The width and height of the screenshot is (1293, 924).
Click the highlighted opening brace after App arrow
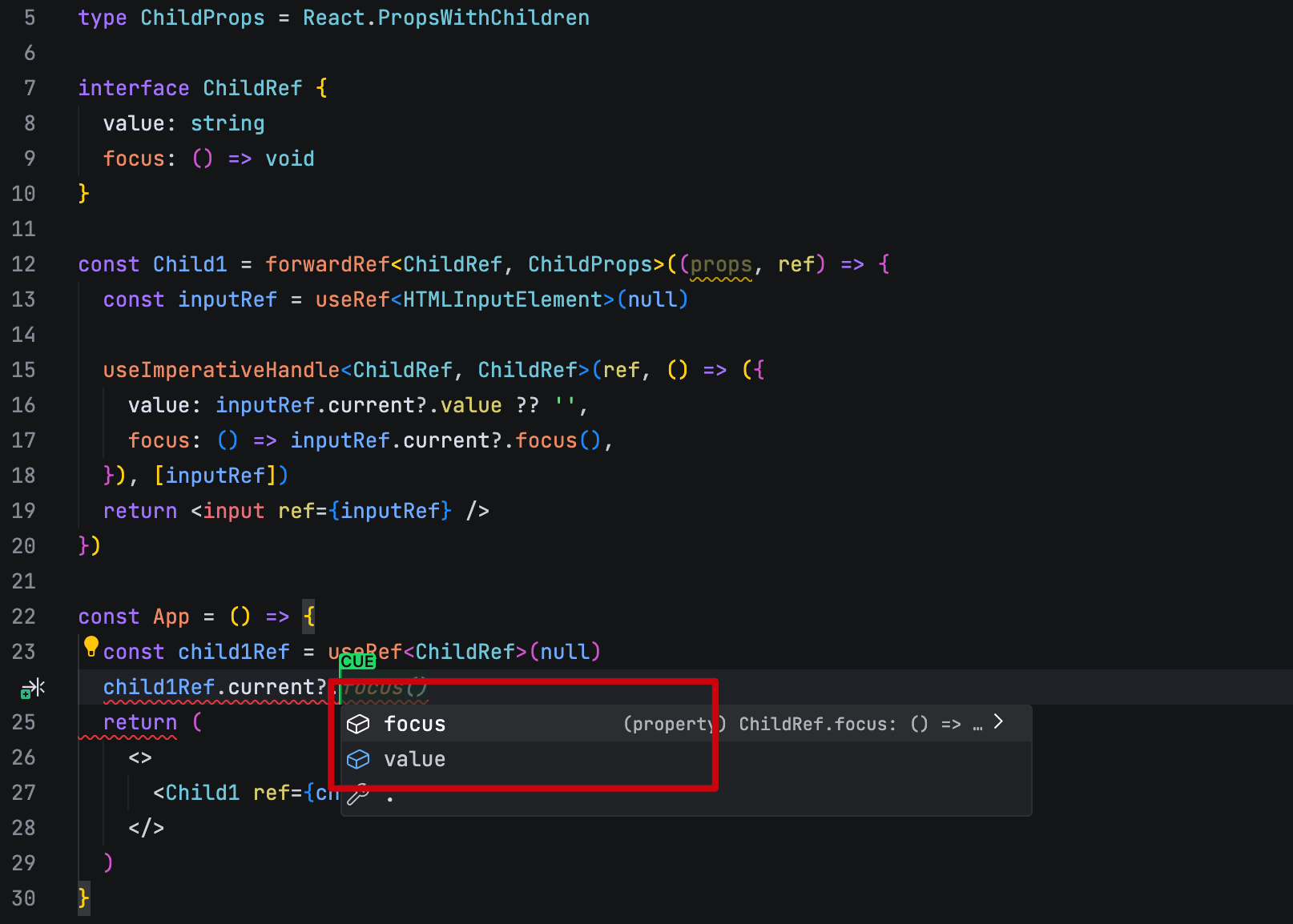tap(309, 617)
